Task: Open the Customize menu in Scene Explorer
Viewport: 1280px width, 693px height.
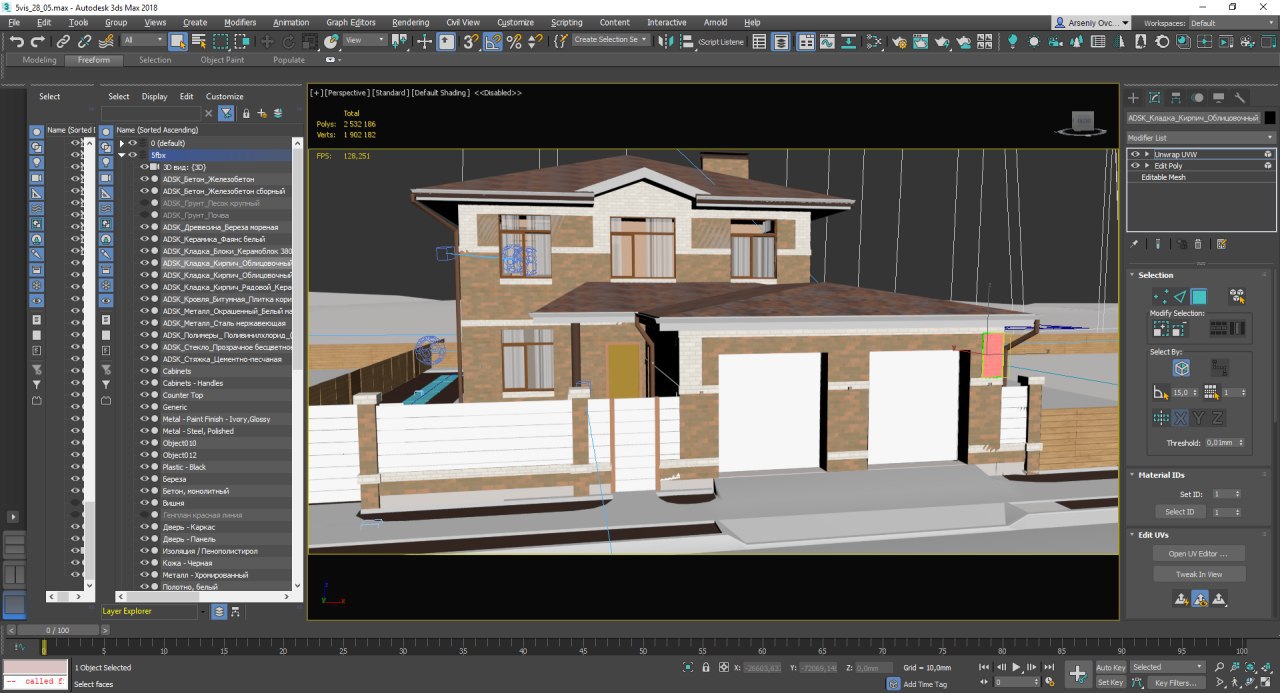Action: tap(224, 97)
